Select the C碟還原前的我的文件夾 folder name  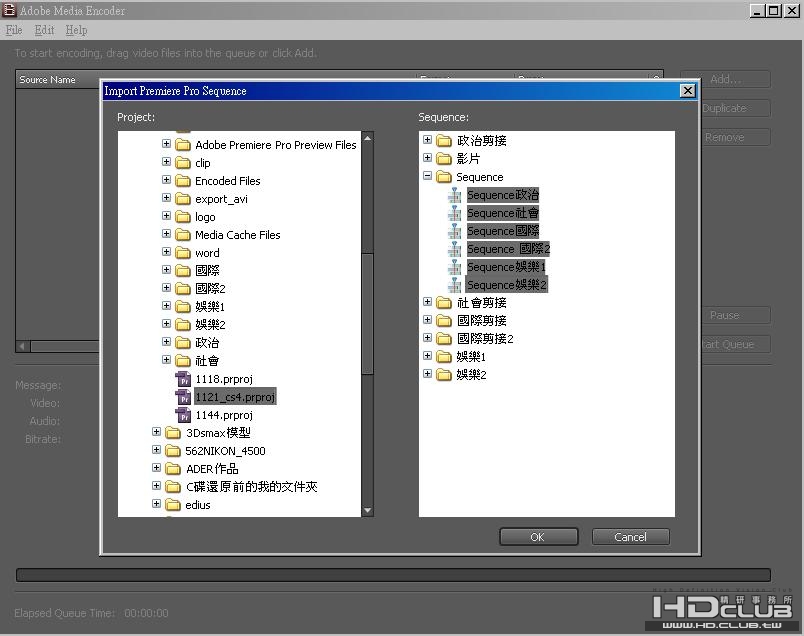[252, 487]
